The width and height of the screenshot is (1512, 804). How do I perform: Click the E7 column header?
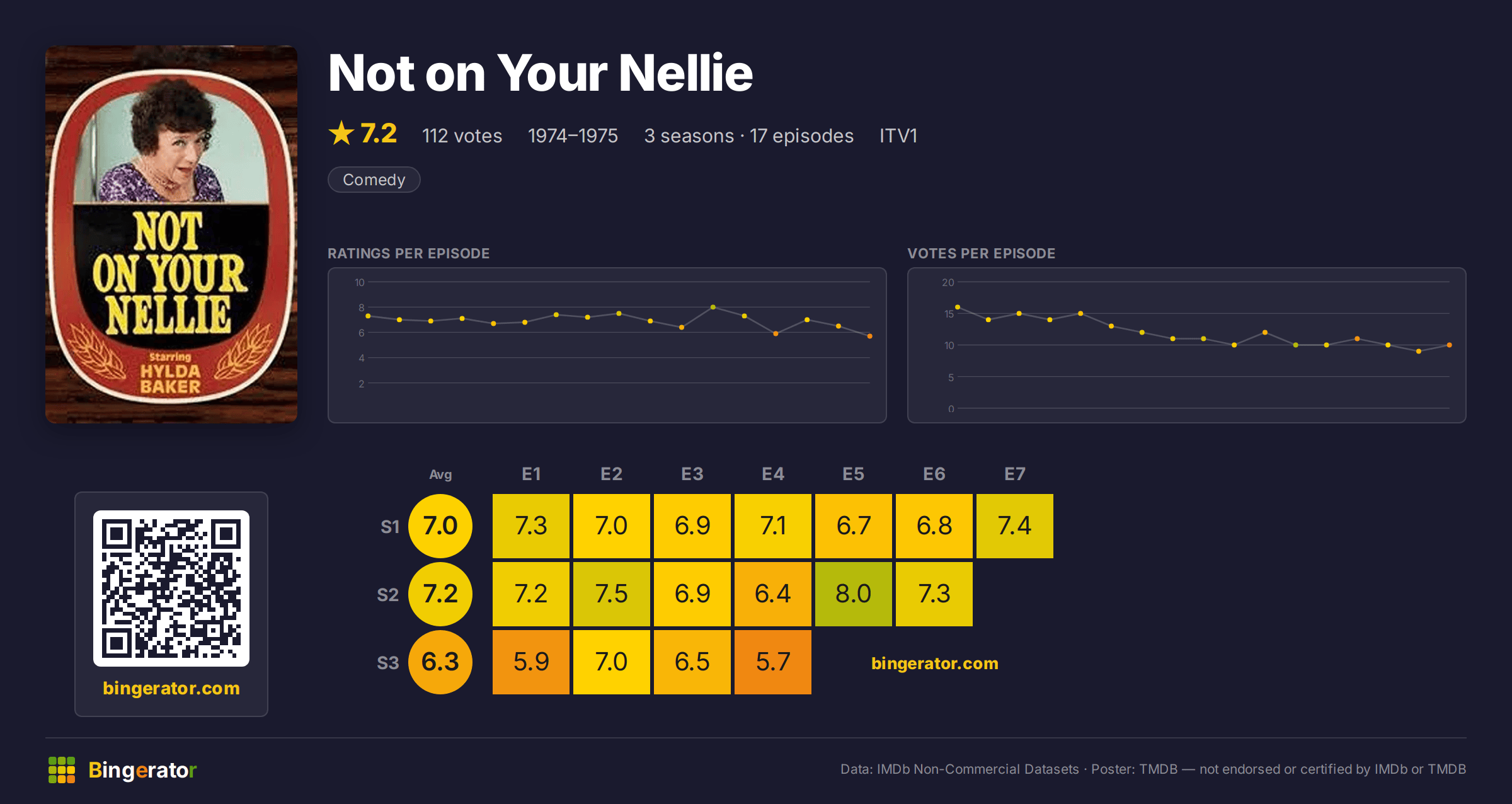(1015, 474)
